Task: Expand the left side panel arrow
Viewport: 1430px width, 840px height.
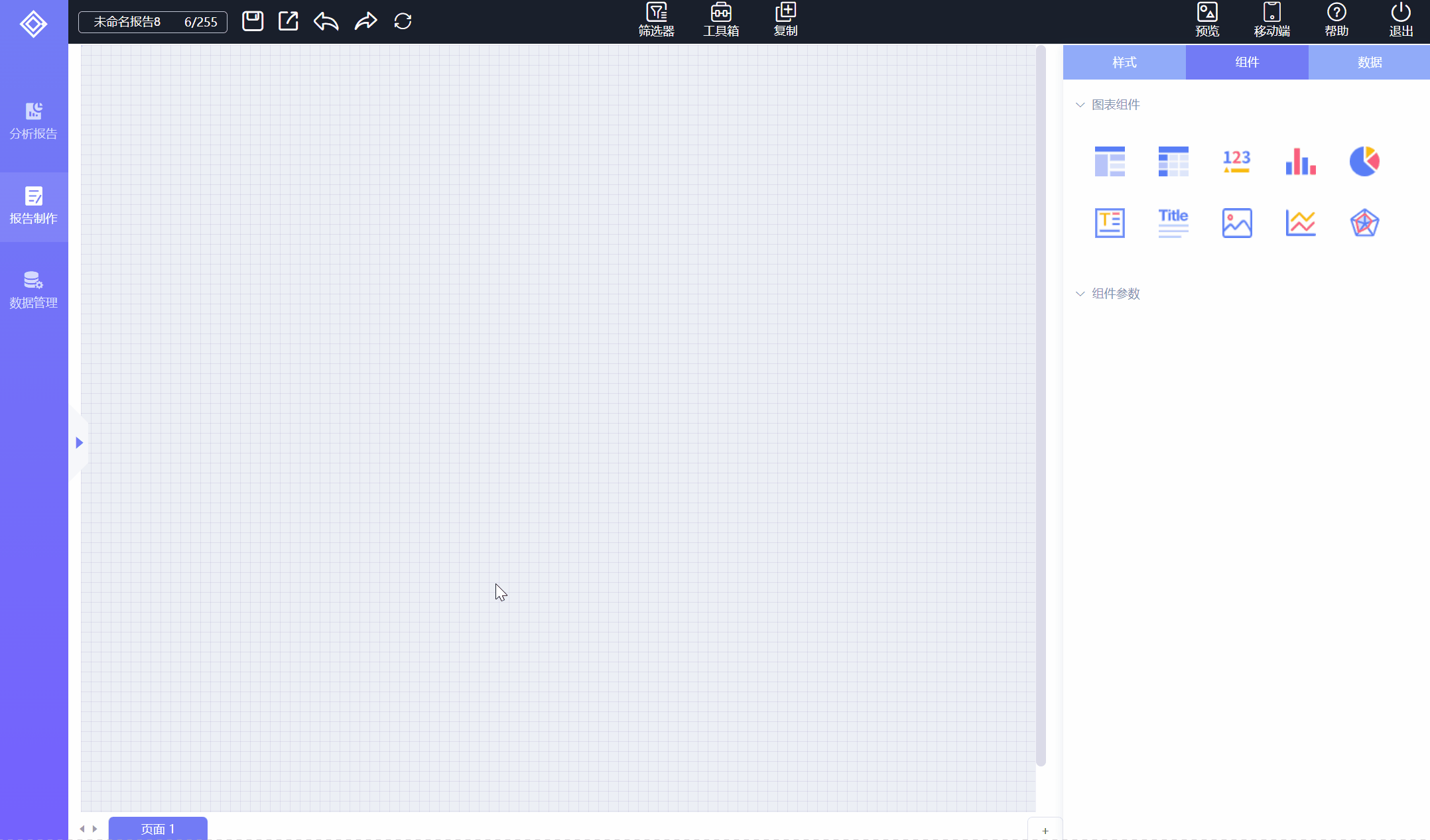Action: (x=79, y=442)
